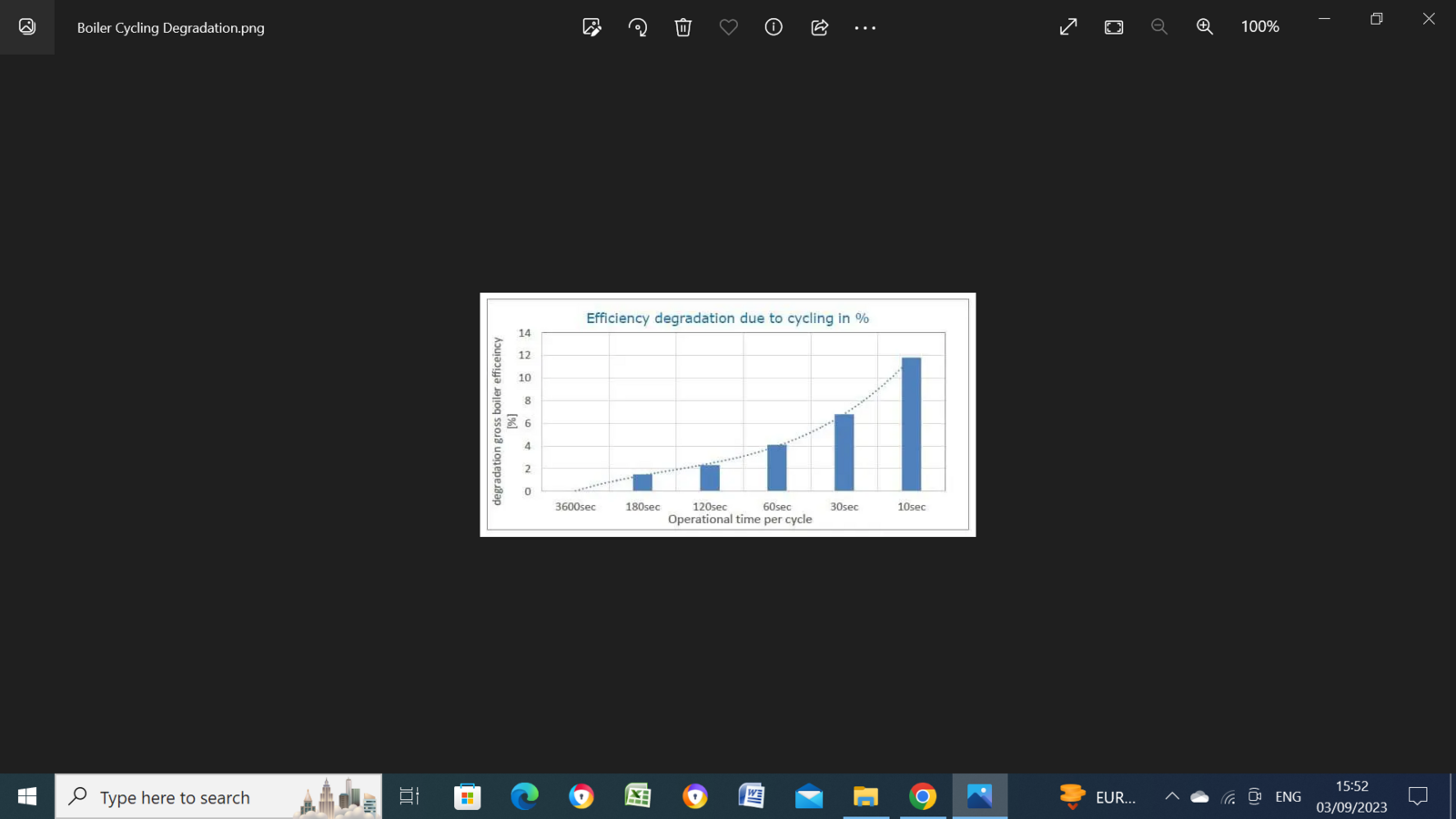Click the 100% zoom level indicator
The height and width of the screenshot is (819, 1456).
(x=1259, y=27)
